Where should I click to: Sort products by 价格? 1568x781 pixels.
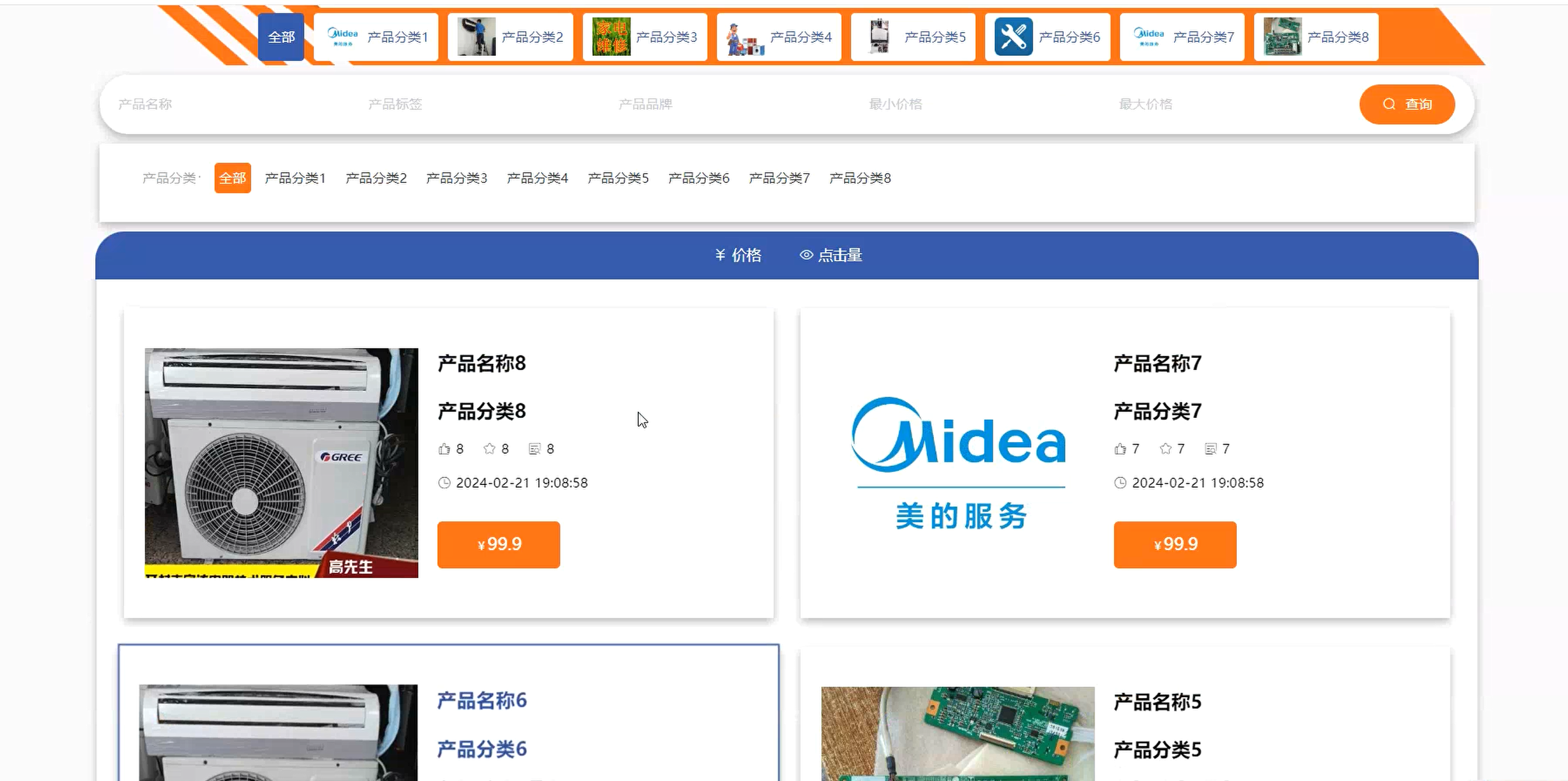tap(738, 255)
